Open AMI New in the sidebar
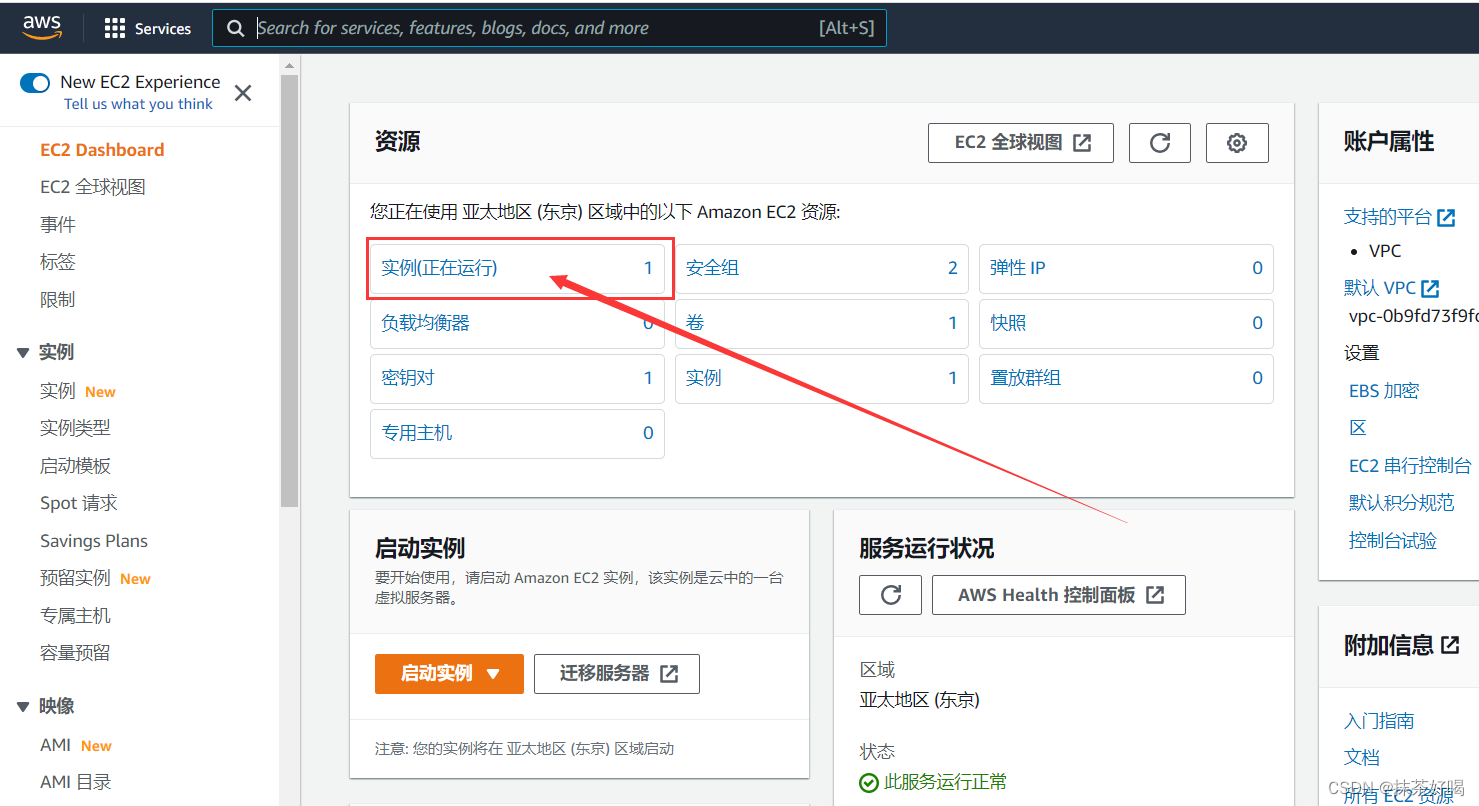 coord(76,745)
